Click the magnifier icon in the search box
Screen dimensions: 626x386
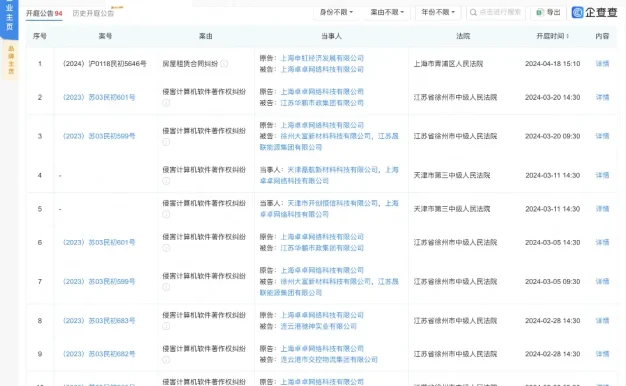(473, 13)
